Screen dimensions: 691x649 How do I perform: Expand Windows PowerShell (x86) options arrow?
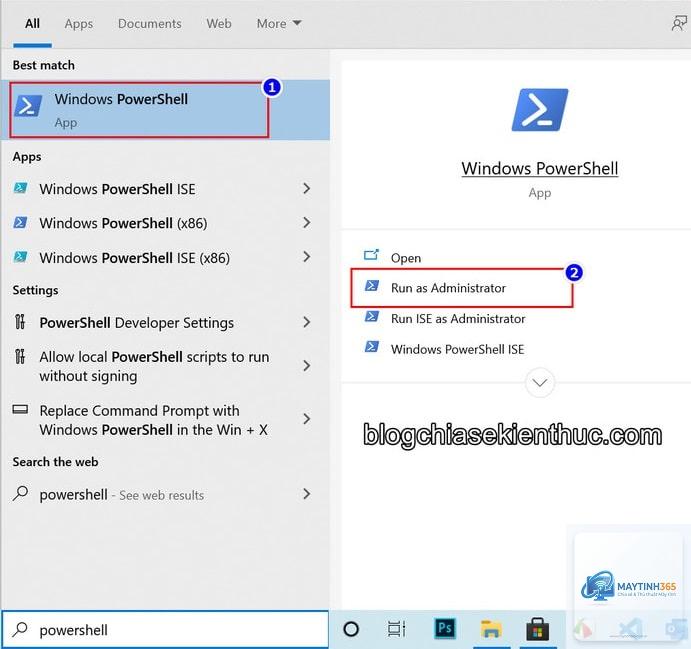pyautogui.click(x=306, y=223)
